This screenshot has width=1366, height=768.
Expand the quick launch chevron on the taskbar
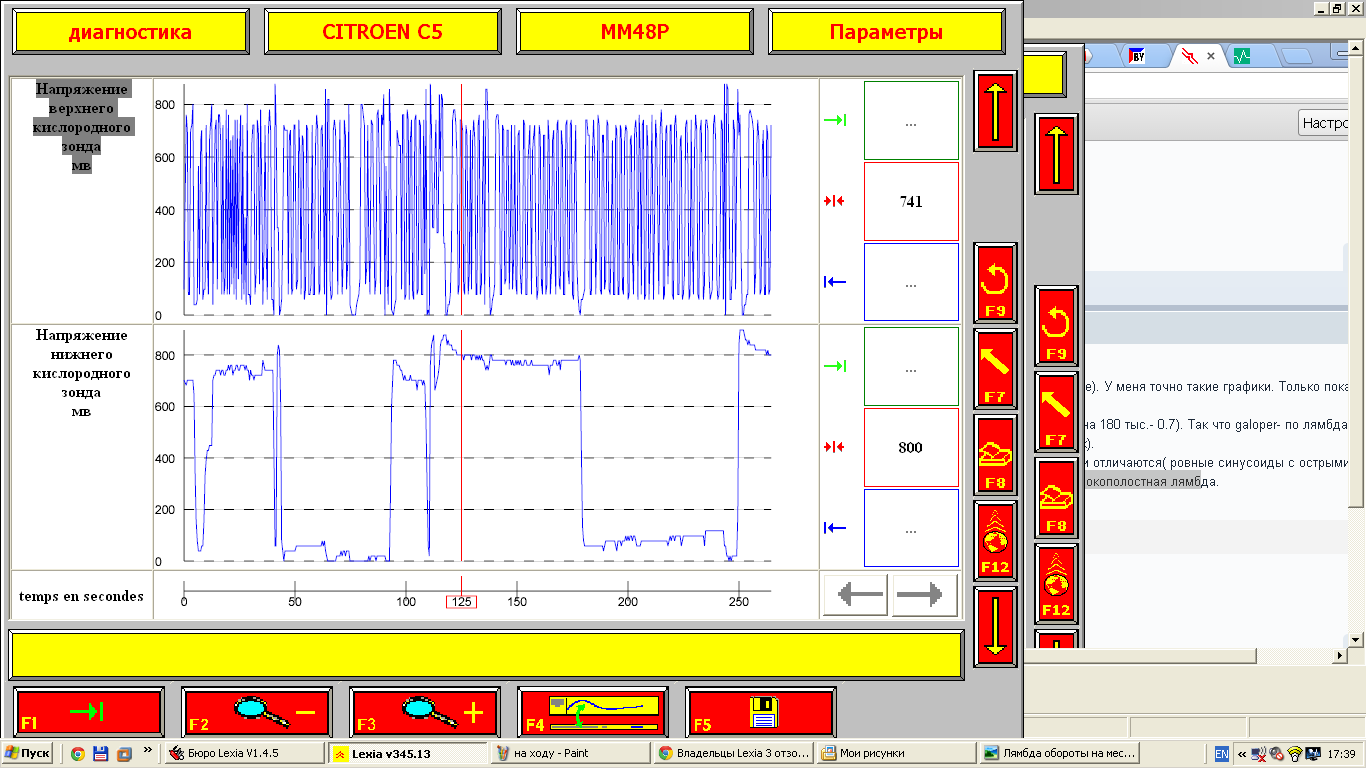tap(148, 749)
